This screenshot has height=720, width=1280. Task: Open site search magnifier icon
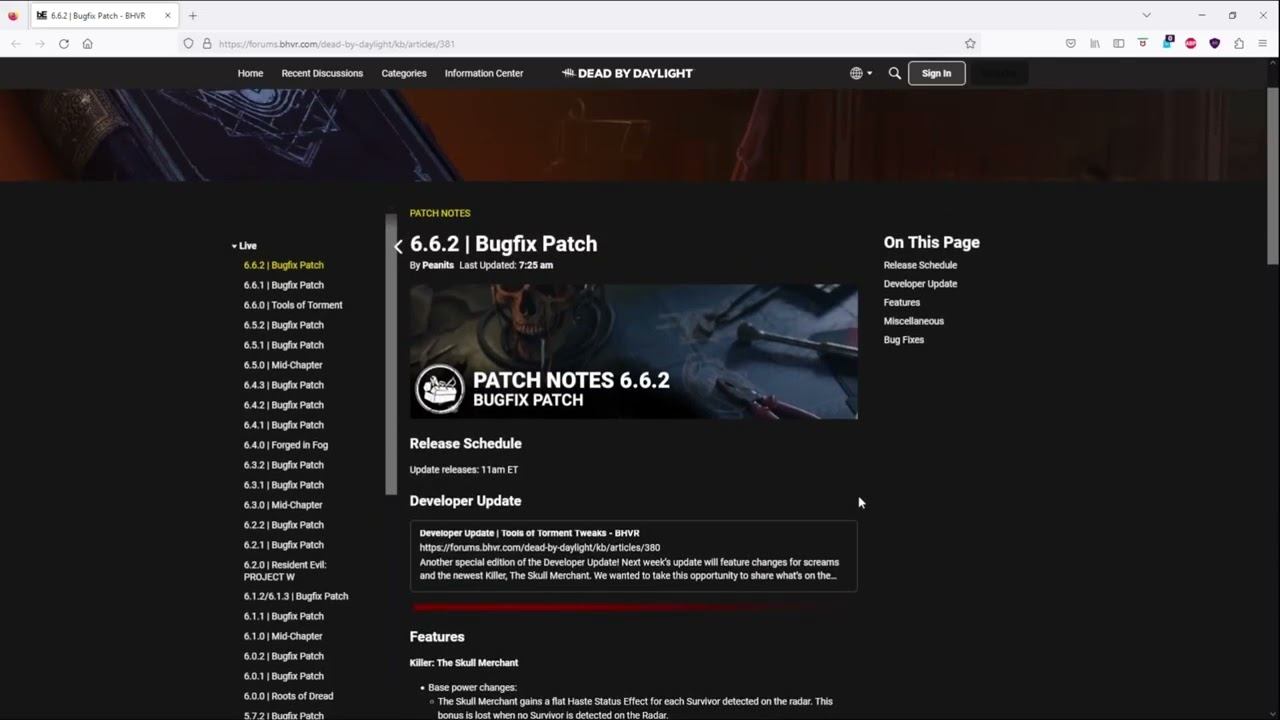(x=895, y=73)
